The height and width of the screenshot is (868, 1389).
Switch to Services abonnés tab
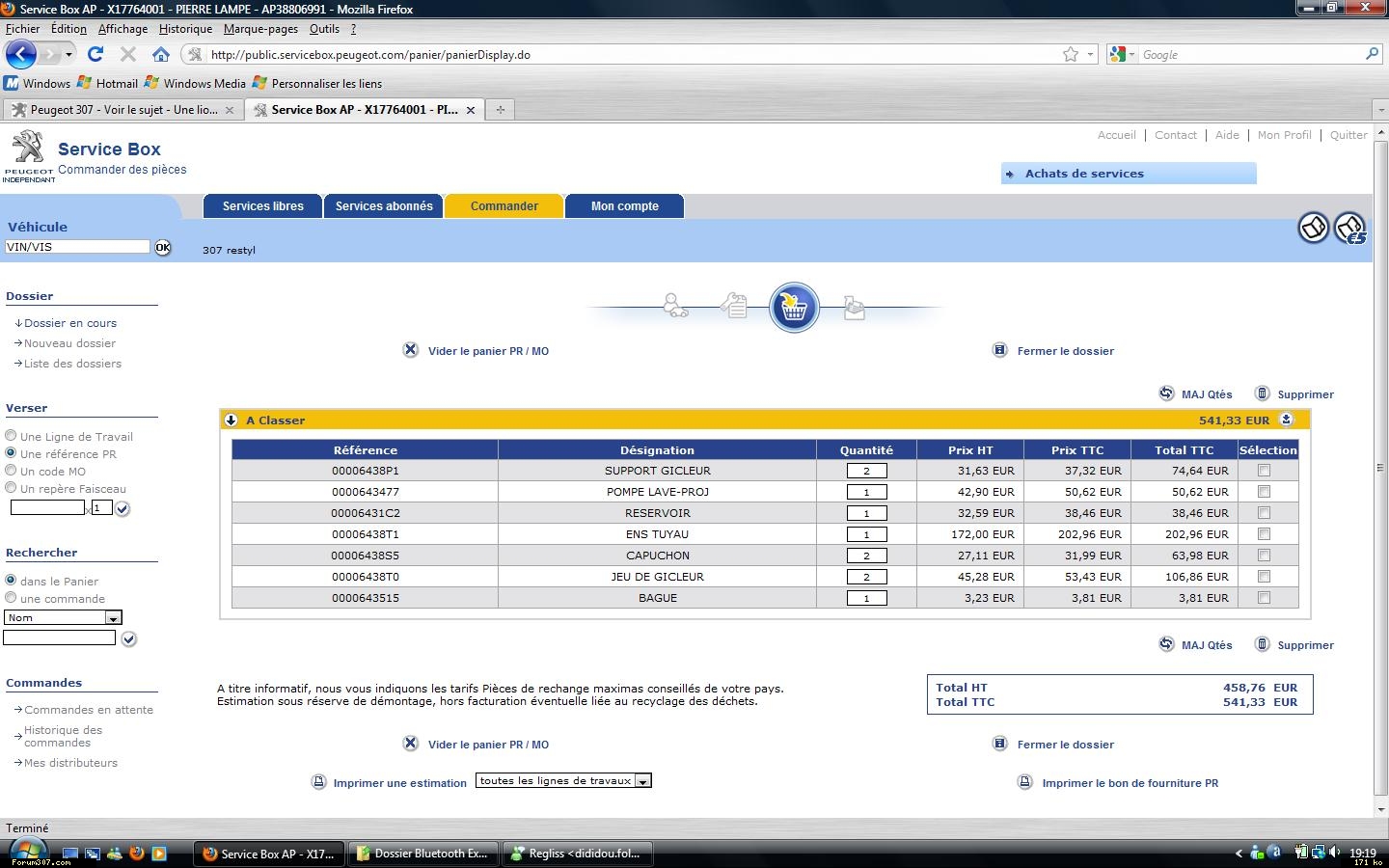384,206
